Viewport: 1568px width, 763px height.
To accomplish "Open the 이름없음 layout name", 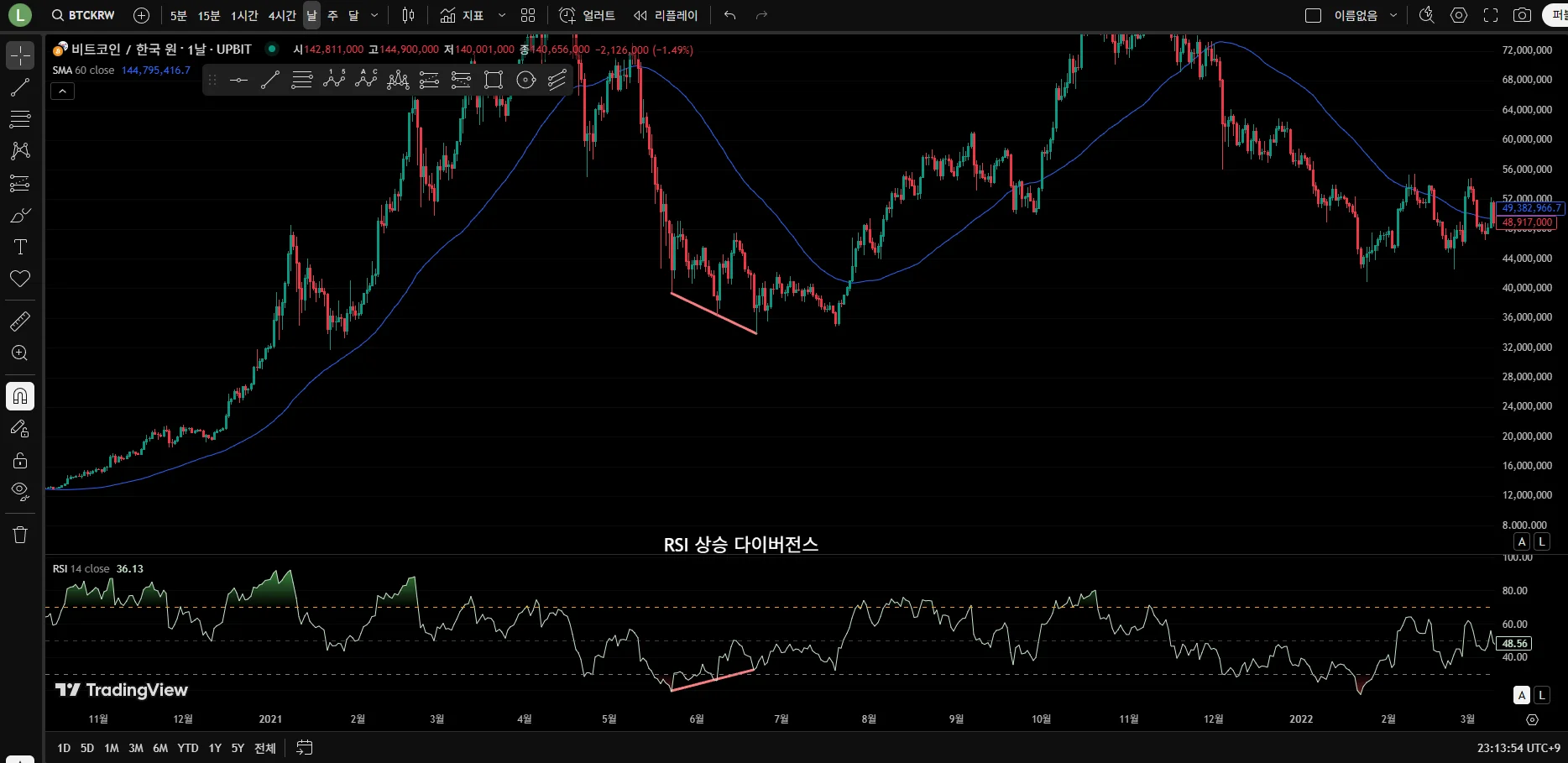I will (1356, 15).
